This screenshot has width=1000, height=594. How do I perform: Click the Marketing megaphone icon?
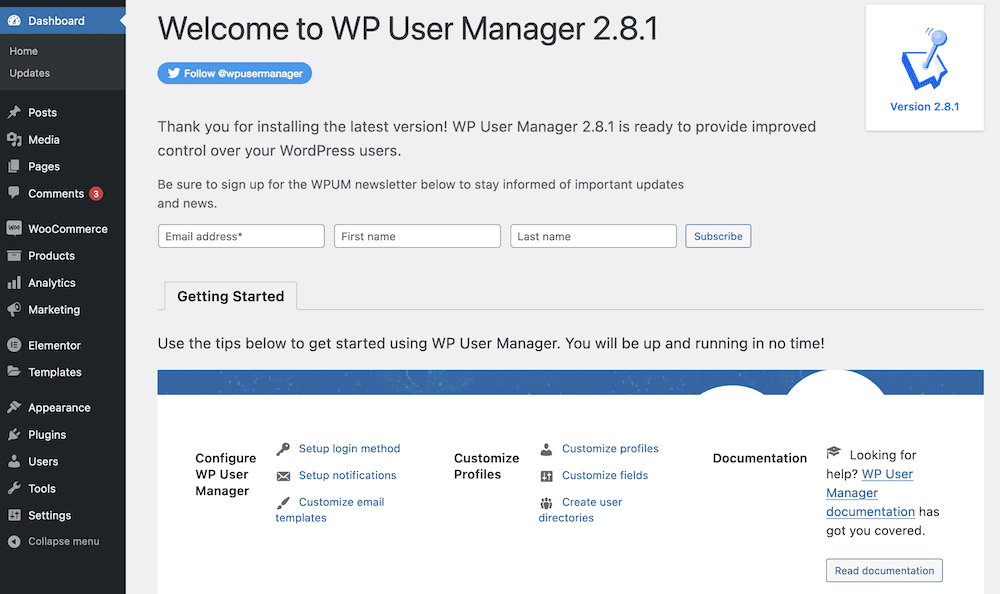pos(14,309)
